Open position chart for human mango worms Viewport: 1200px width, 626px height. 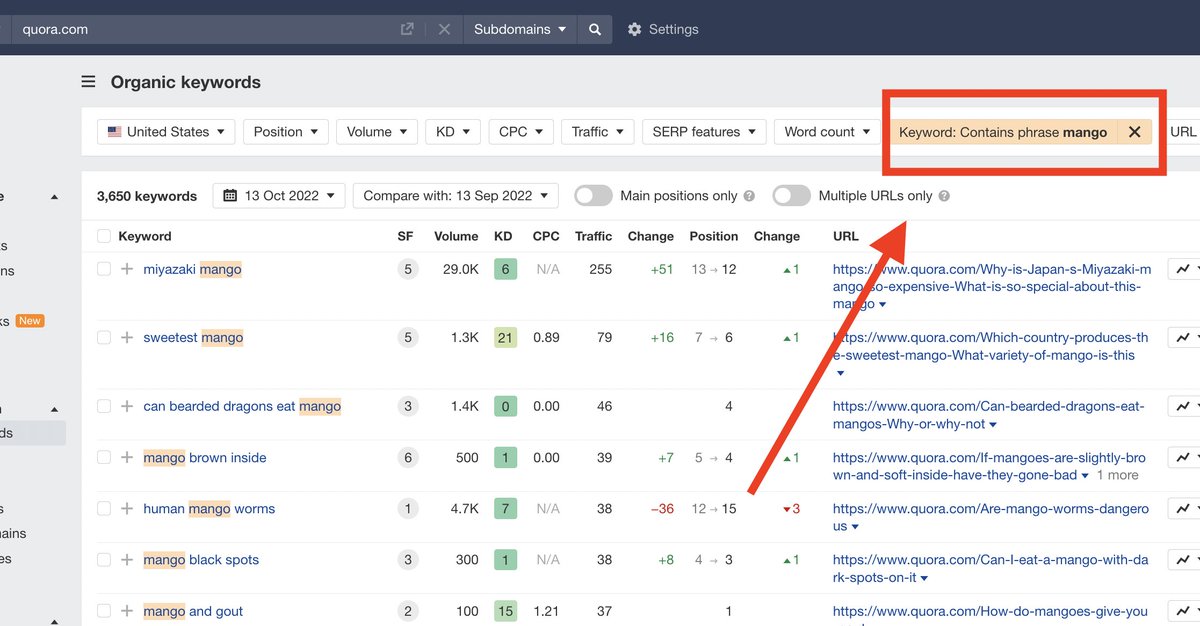[x=1185, y=508]
